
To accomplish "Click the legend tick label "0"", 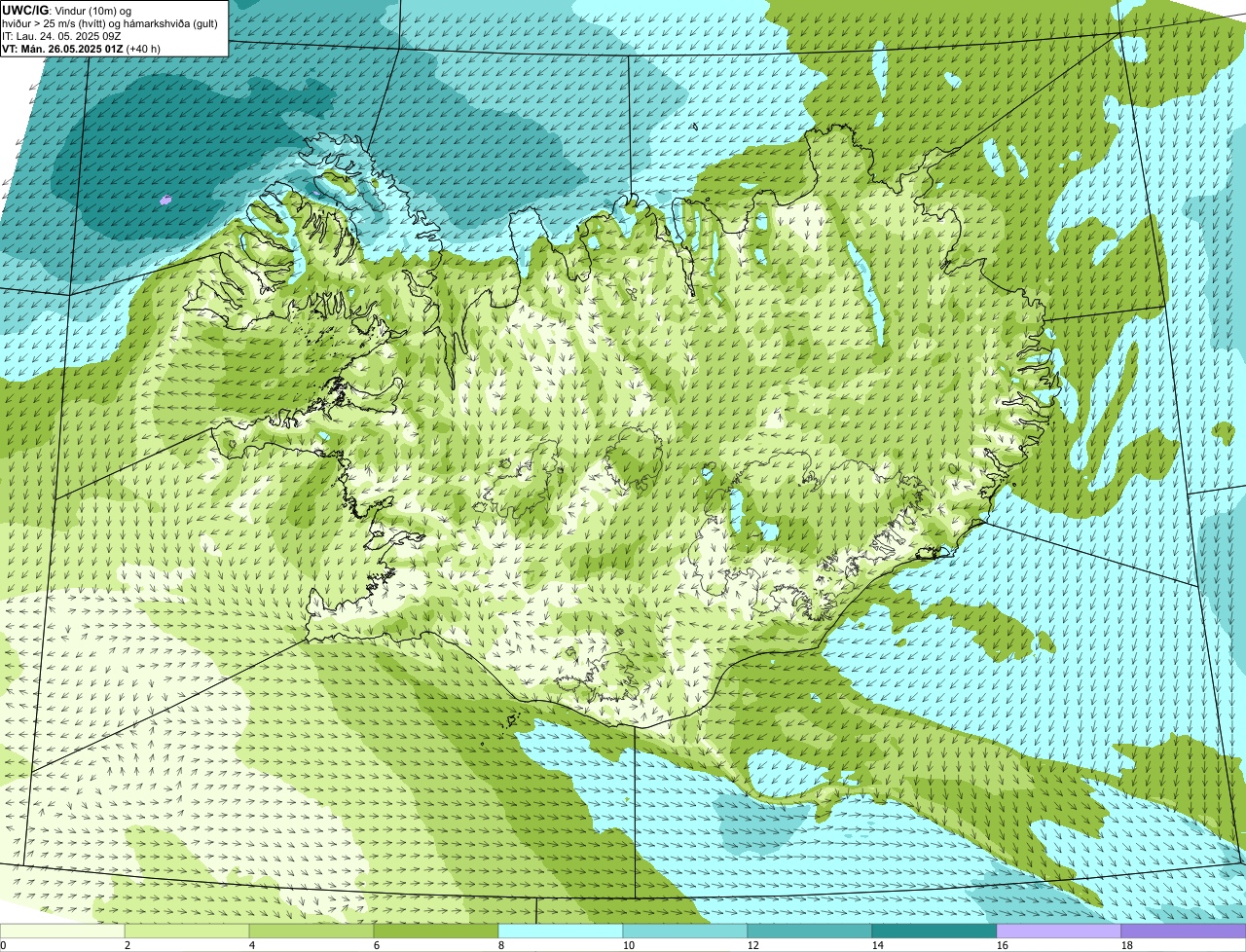I will [x=3, y=945].
